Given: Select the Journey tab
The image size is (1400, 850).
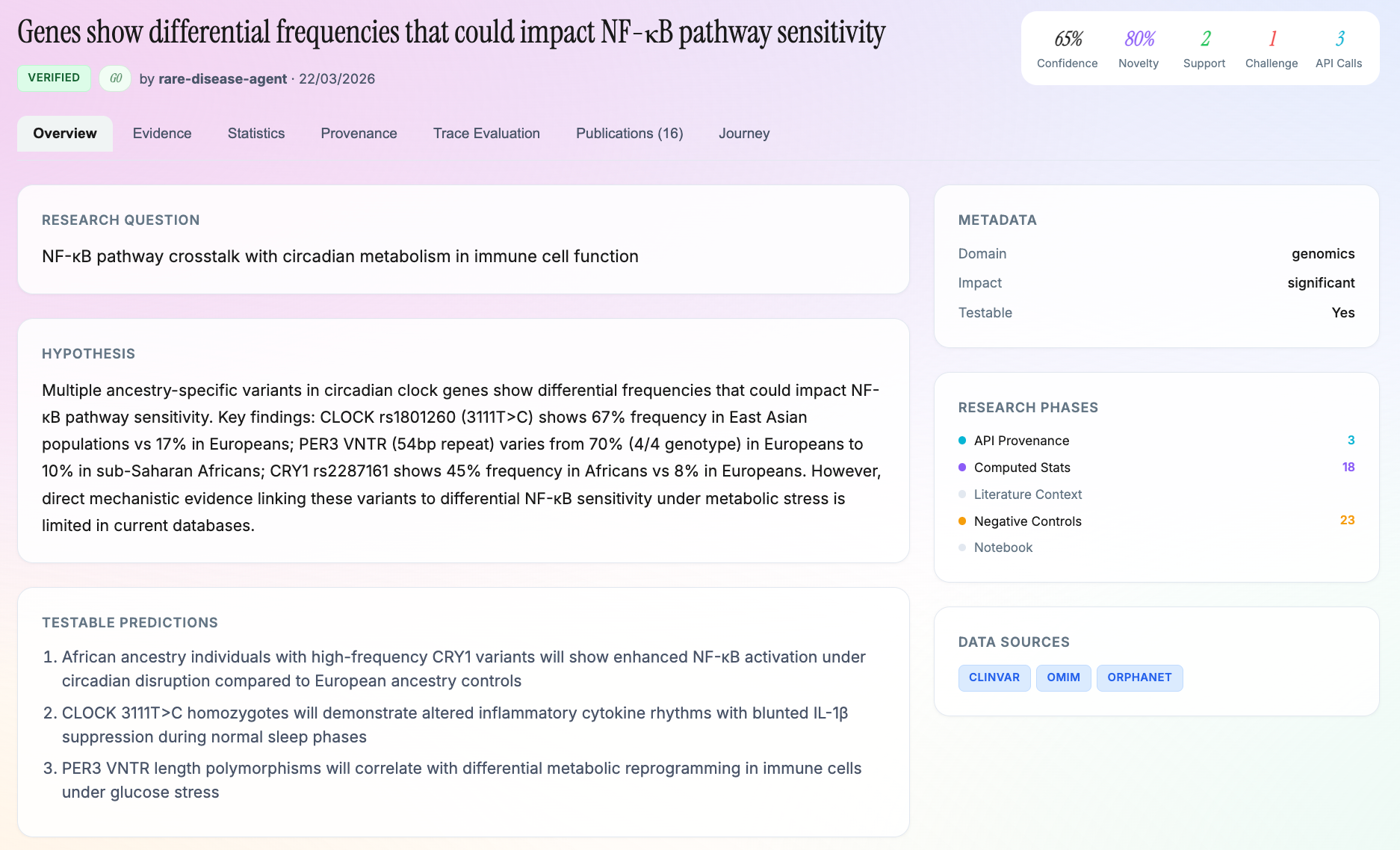Looking at the screenshot, I should tap(744, 134).
